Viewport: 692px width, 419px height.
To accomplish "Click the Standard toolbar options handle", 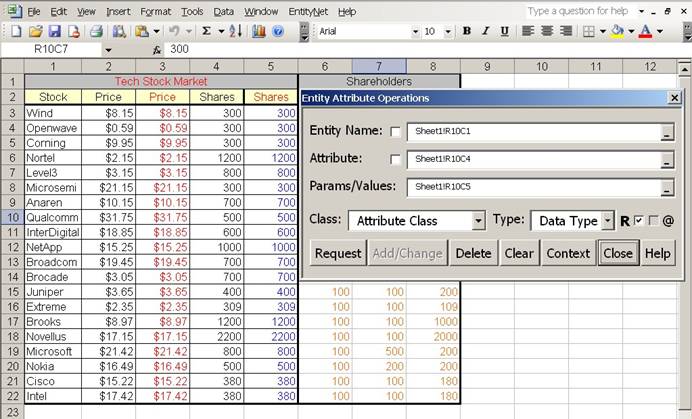I will pos(304,32).
